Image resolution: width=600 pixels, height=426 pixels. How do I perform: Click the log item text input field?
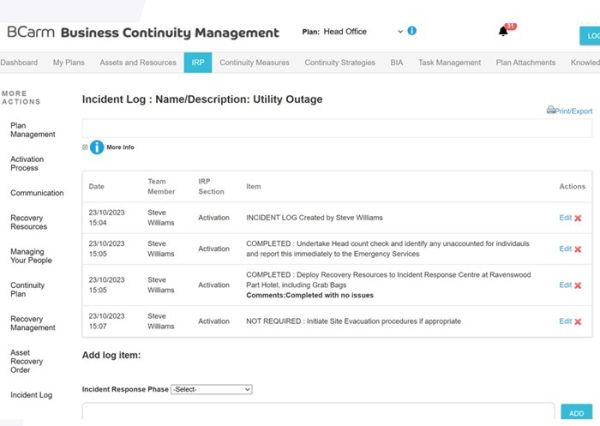318,412
